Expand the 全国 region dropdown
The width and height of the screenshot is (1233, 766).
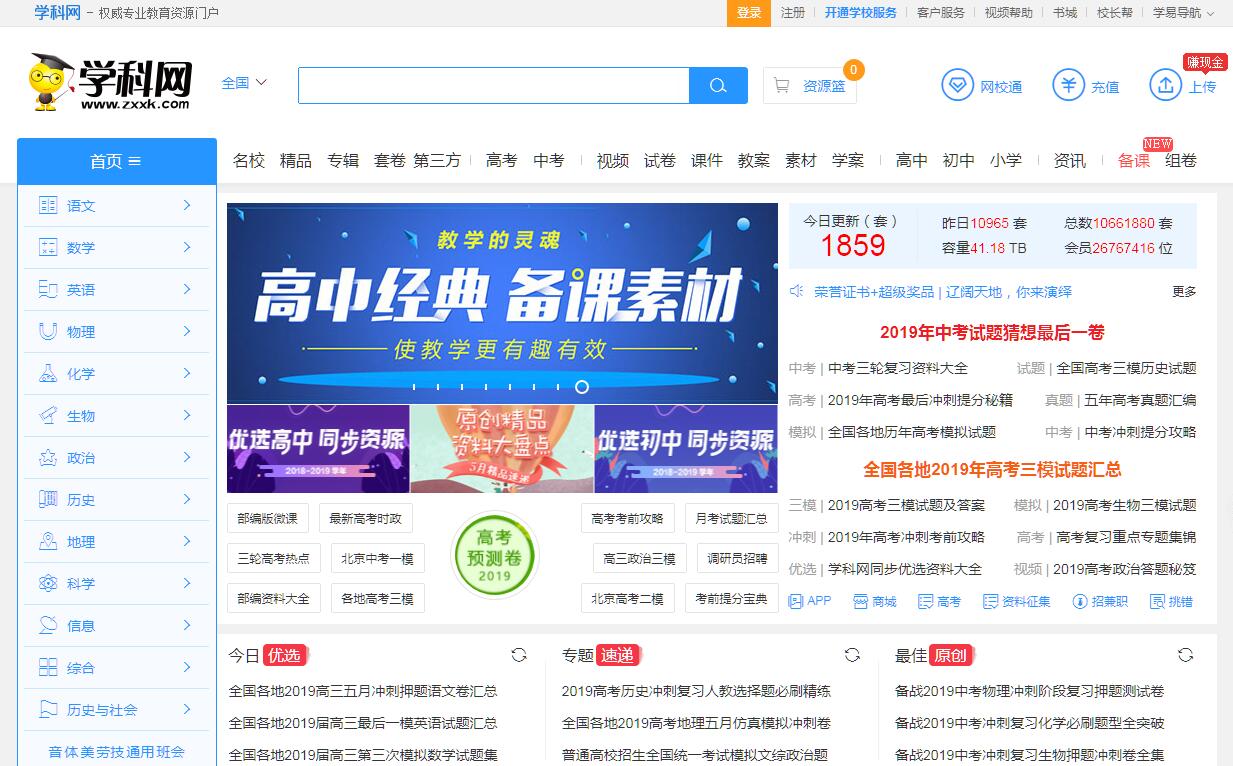tap(244, 83)
